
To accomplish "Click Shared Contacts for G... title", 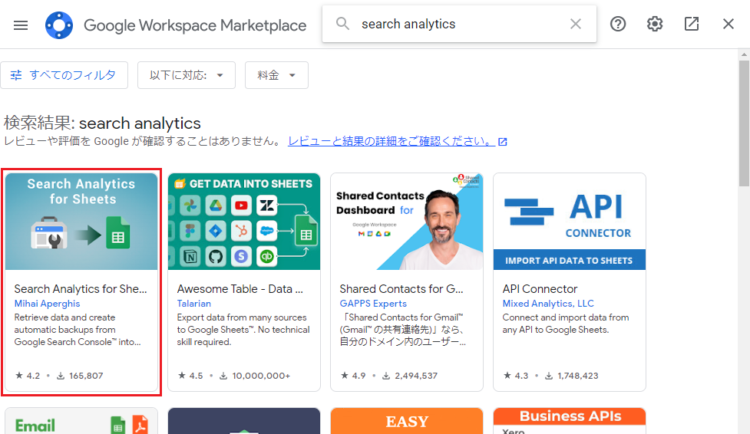I will pos(401,289).
